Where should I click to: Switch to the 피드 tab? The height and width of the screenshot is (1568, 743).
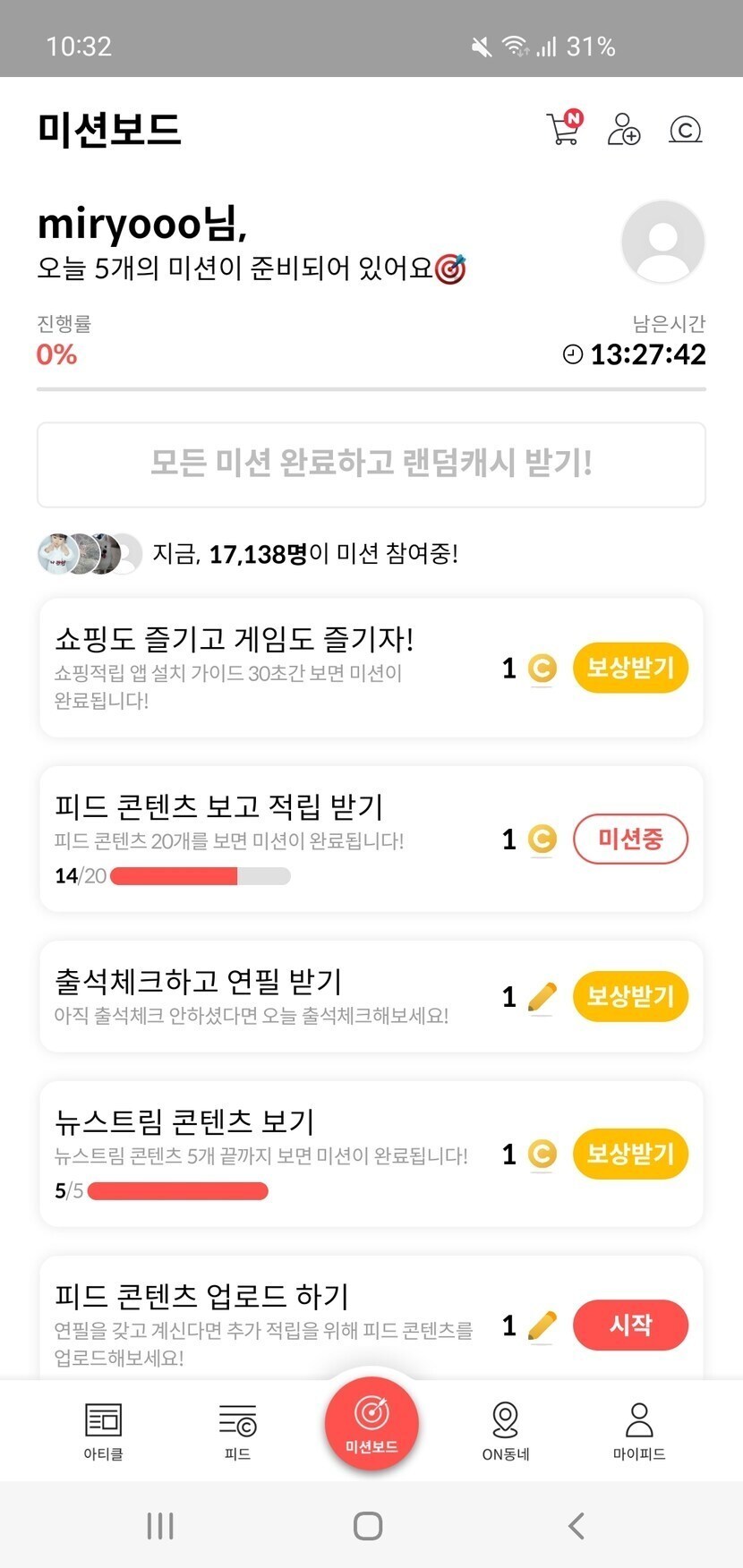click(237, 1430)
